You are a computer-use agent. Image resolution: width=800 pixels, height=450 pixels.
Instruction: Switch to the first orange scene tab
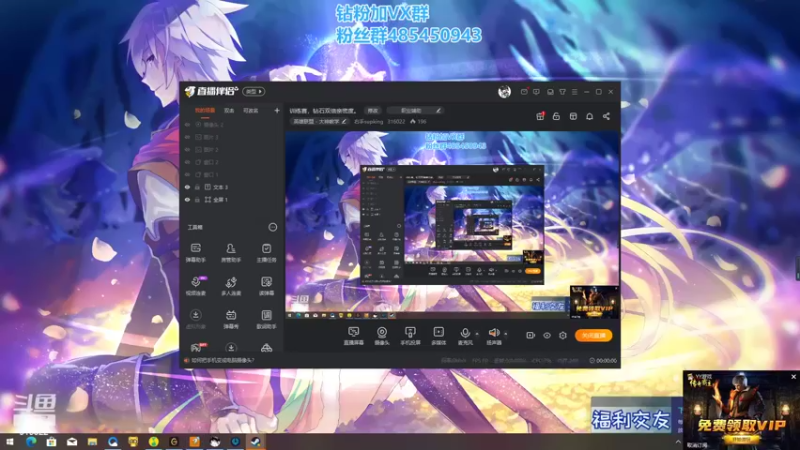(205, 110)
